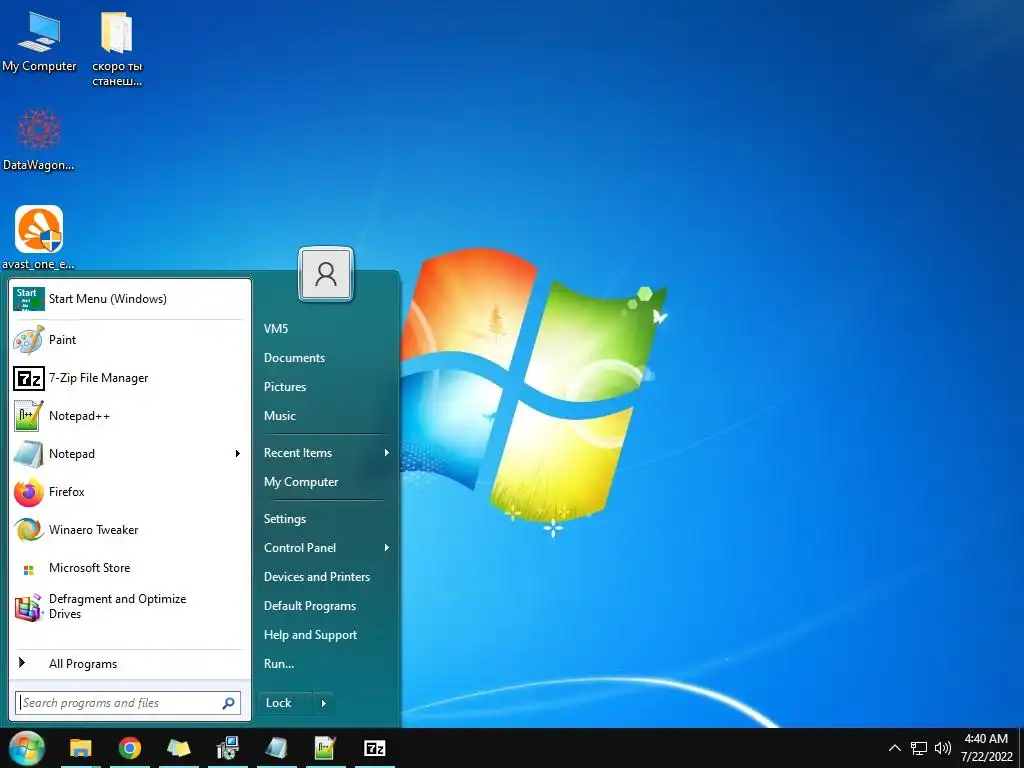Expand Notepad recent files arrow
1024x768 pixels.
238,454
